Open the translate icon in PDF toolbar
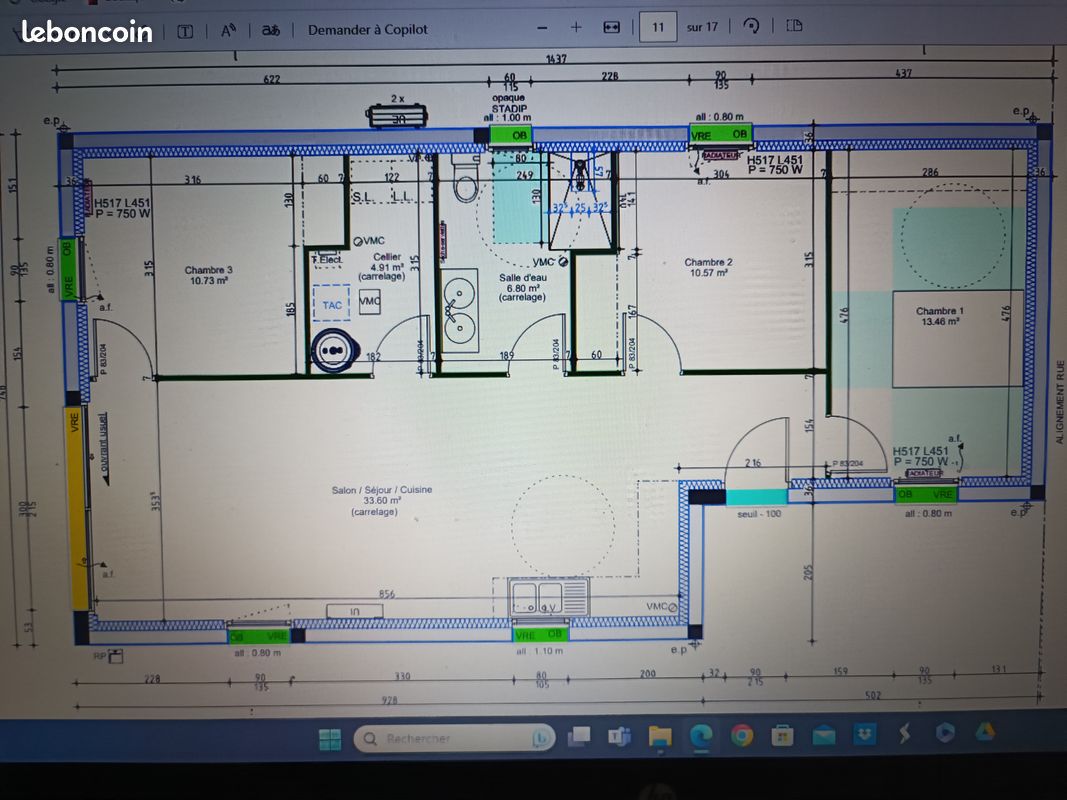Screen dimensions: 1067x800 click(271, 31)
